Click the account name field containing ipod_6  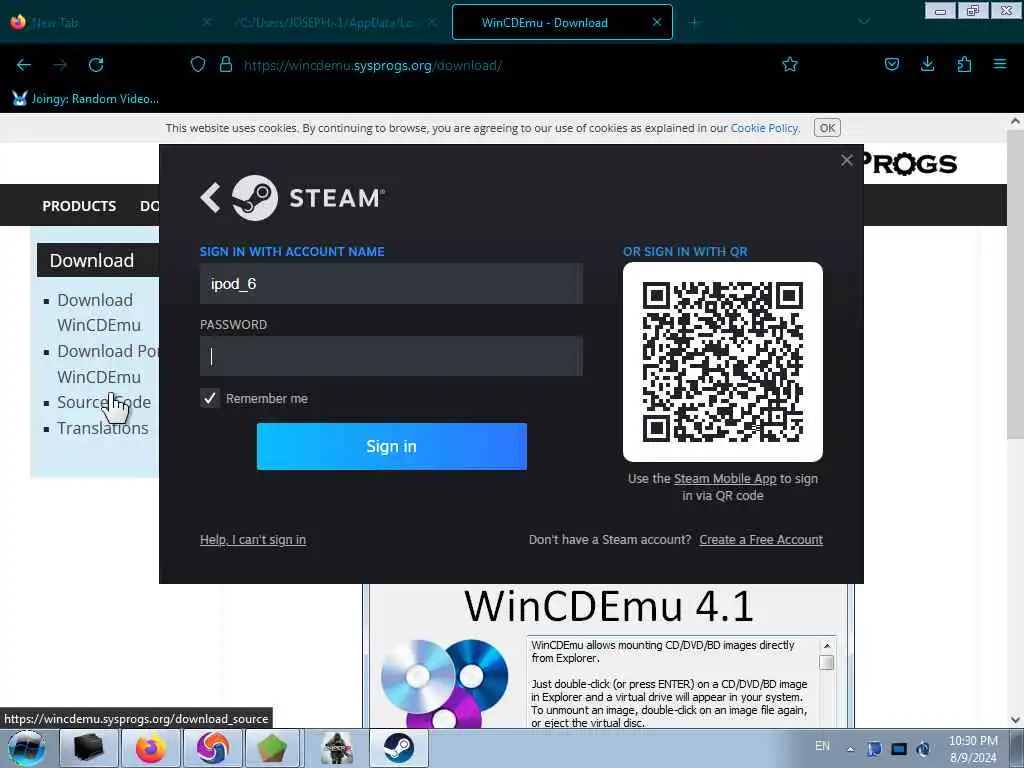(391, 283)
